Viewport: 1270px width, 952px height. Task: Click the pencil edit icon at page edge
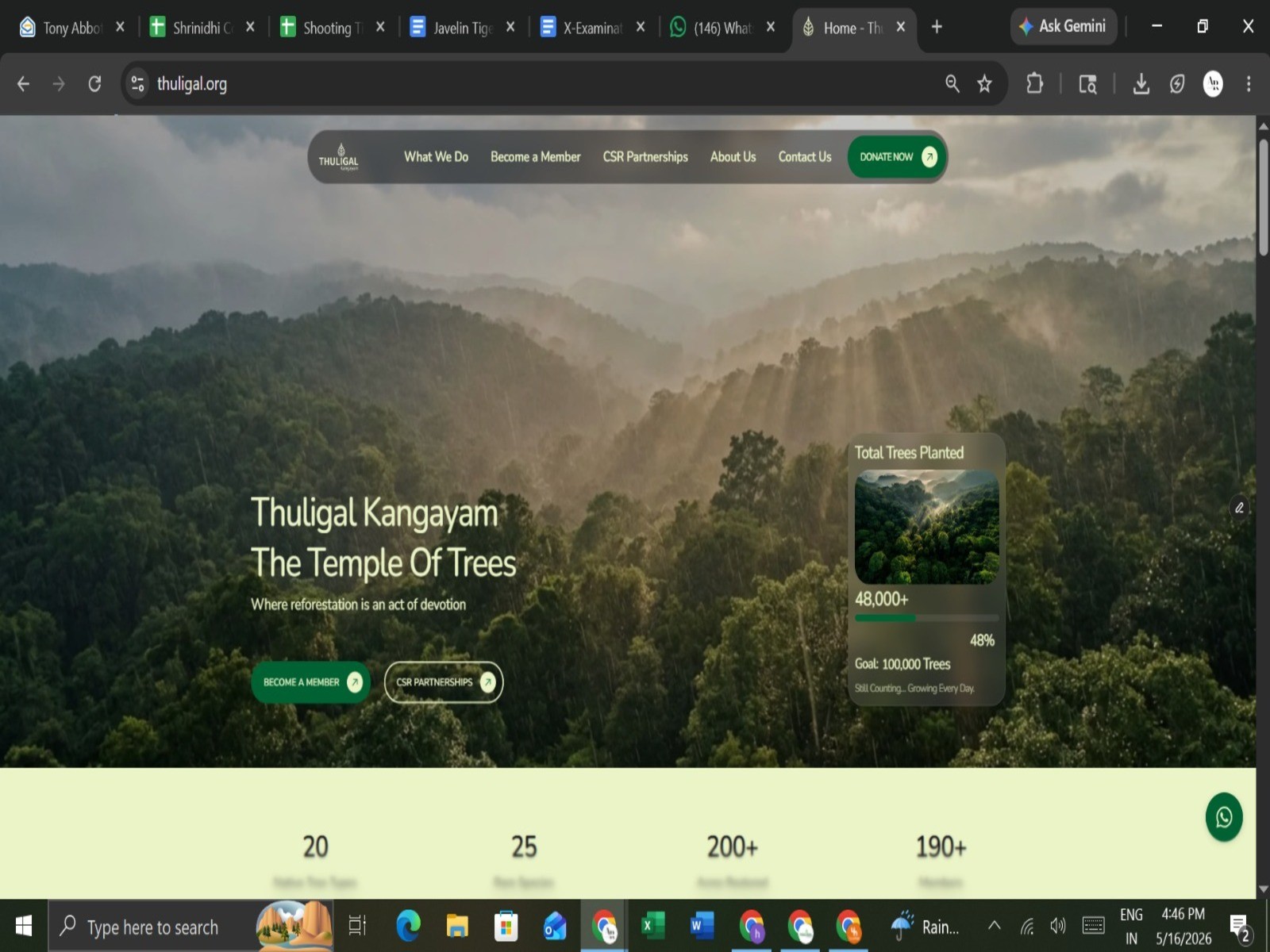(1239, 508)
